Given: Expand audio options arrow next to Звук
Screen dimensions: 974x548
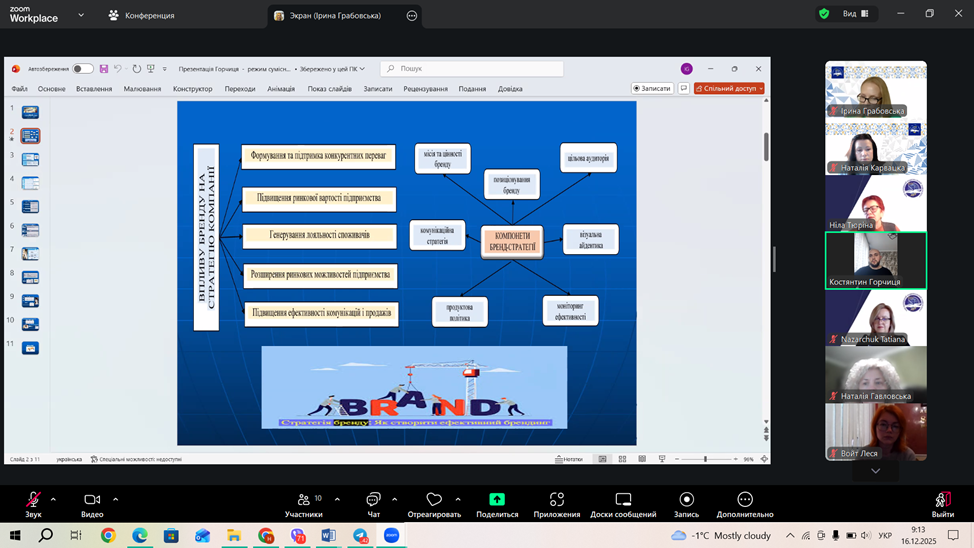Looking at the screenshot, I should point(53,499).
